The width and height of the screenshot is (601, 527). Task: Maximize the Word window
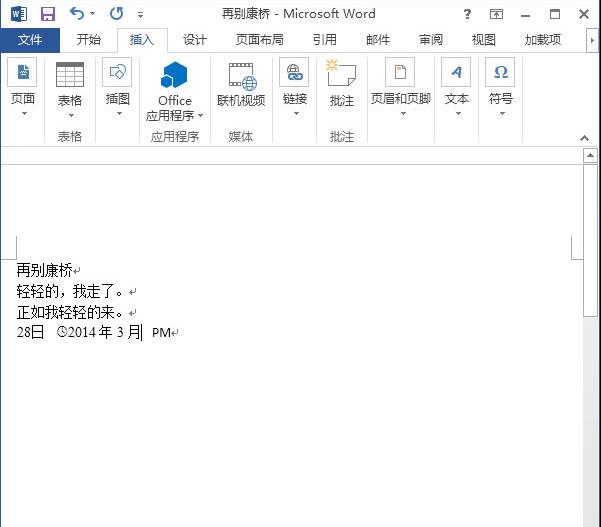pyautogui.click(x=555, y=14)
